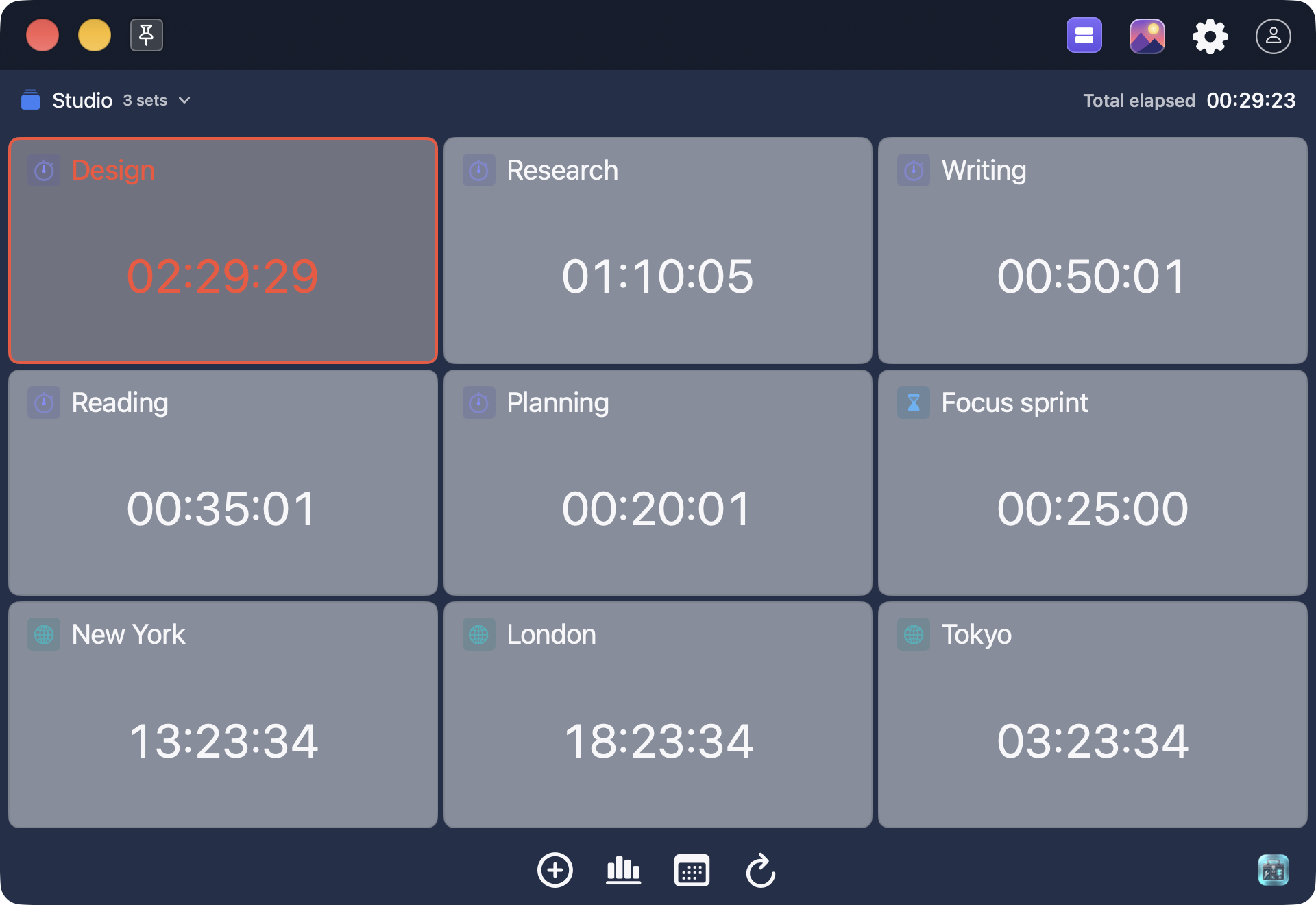The width and height of the screenshot is (1316, 905).
Task: Click the globe icon on New York card
Action: coord(44,634)
